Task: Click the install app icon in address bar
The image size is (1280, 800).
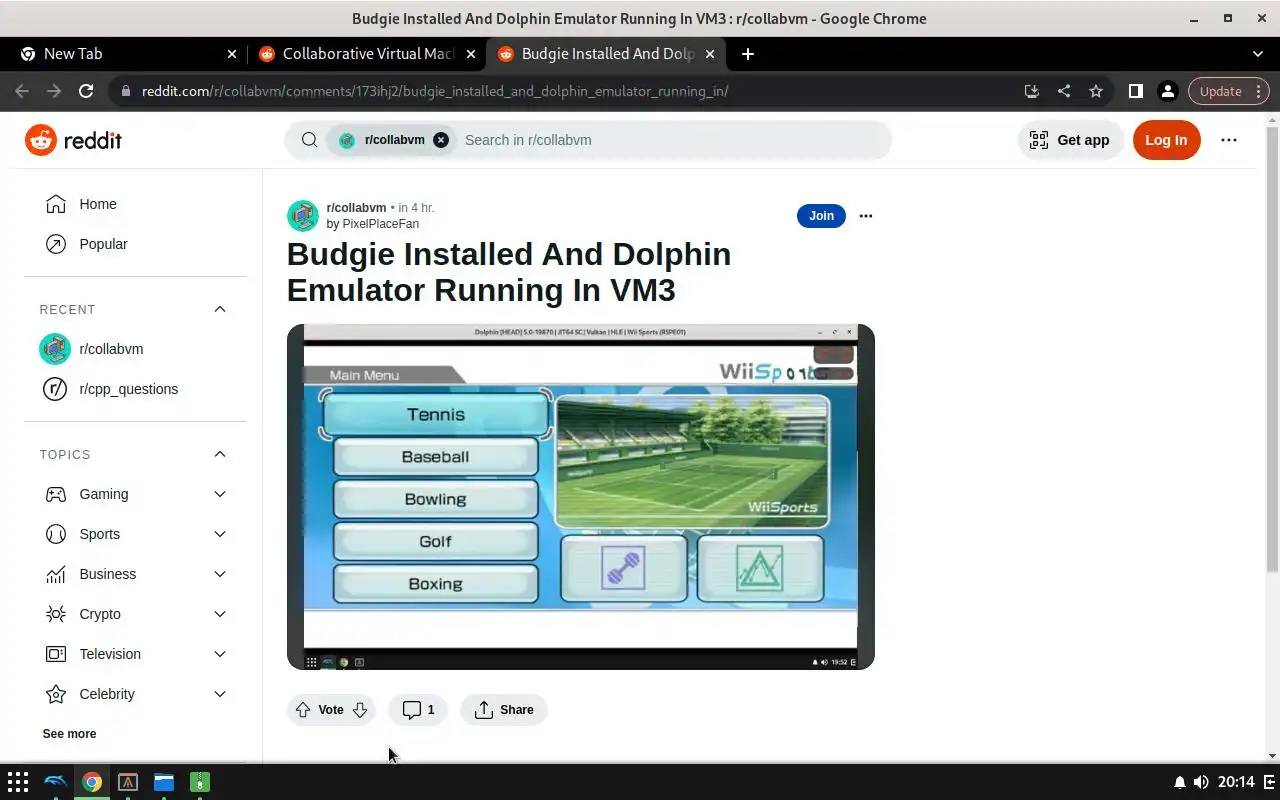Action: [1032, 91]
